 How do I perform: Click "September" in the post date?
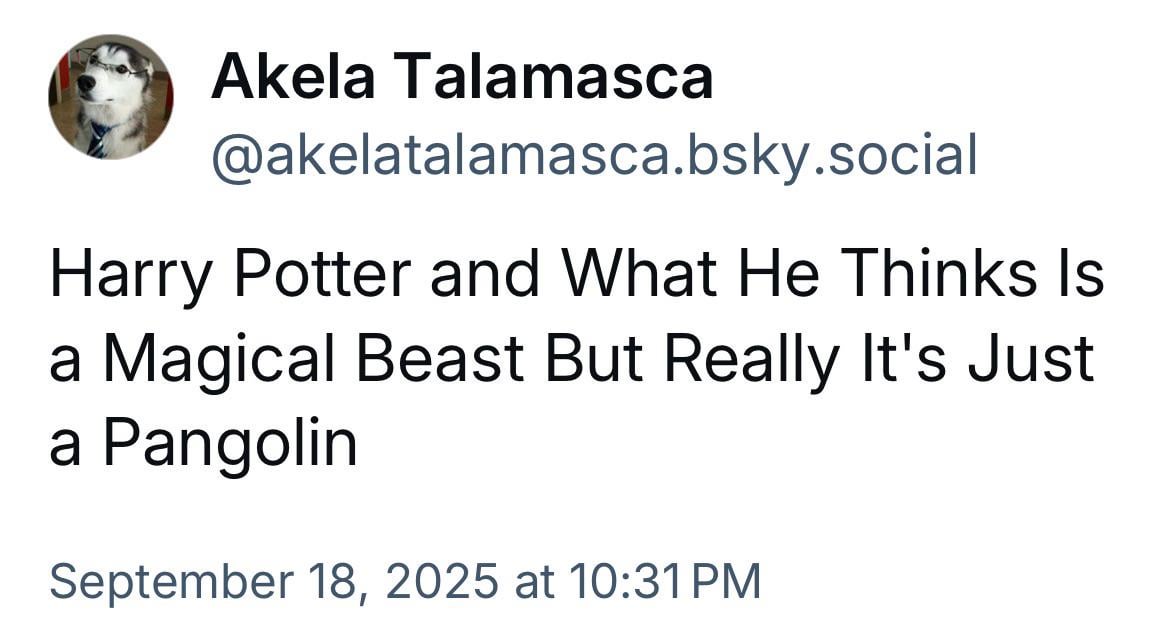[171, 582]
